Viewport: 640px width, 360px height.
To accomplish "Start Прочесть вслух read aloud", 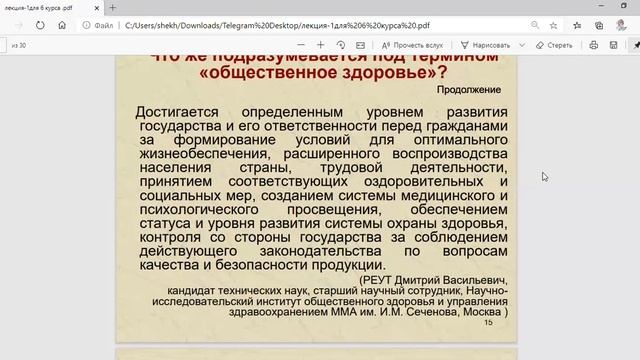I will (412, 45).
